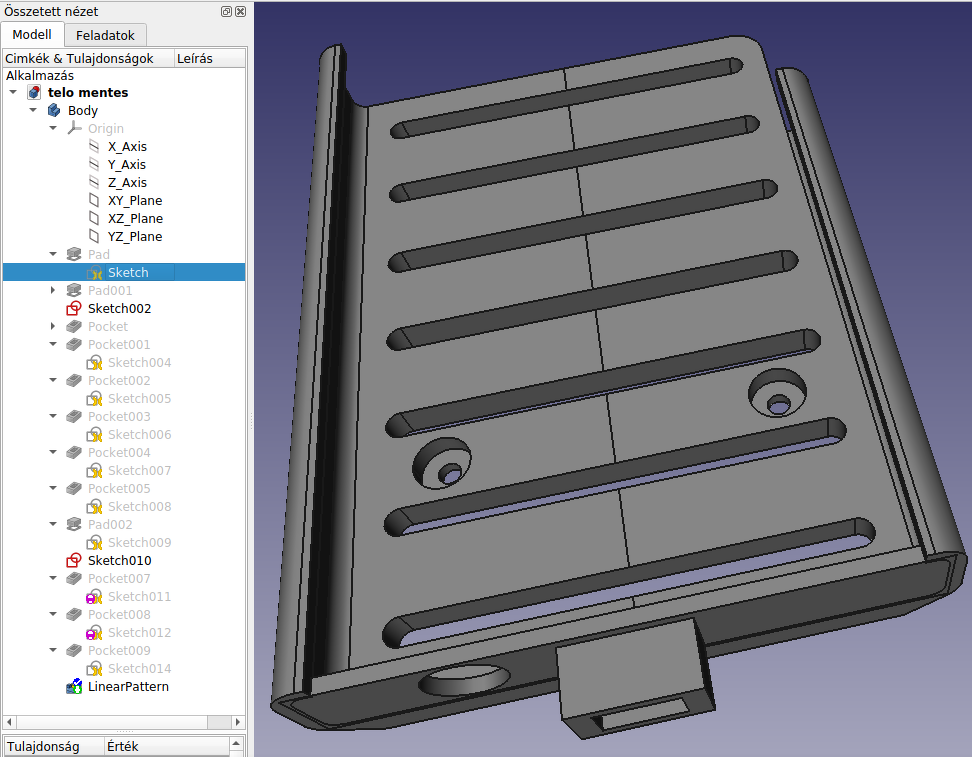Collapse the Pocket007 tree node
Viewport: 972px width, 757px height.
pos(53,578)
